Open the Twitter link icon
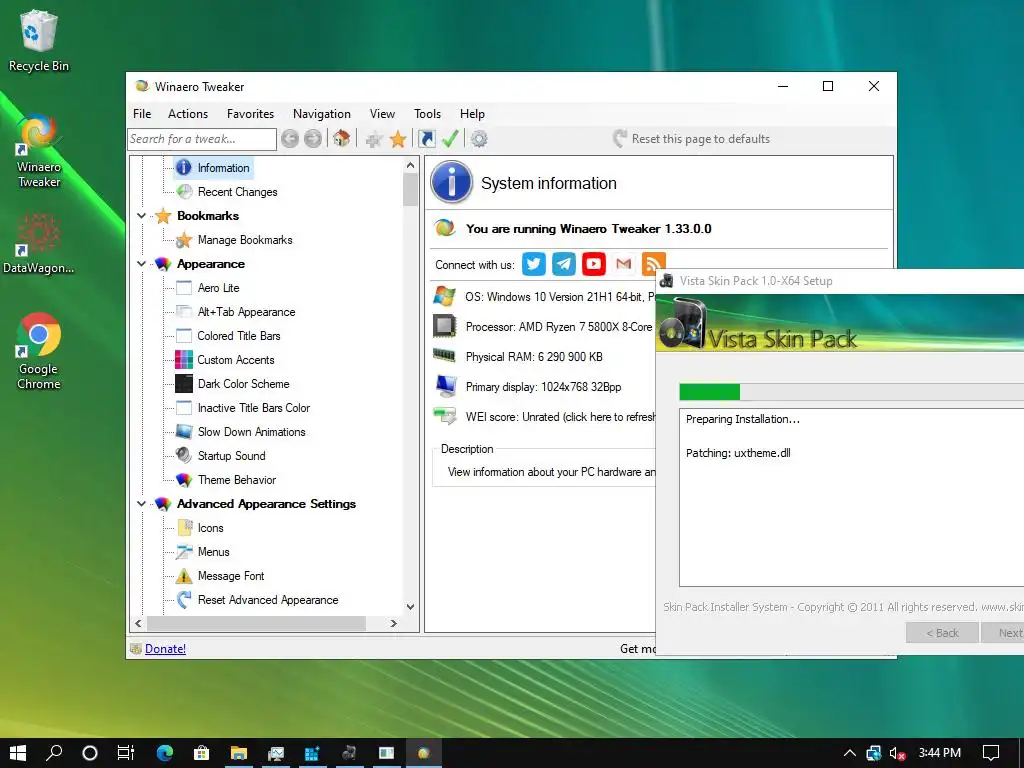This screenshot has height=768, width=1024. [534, 264]
